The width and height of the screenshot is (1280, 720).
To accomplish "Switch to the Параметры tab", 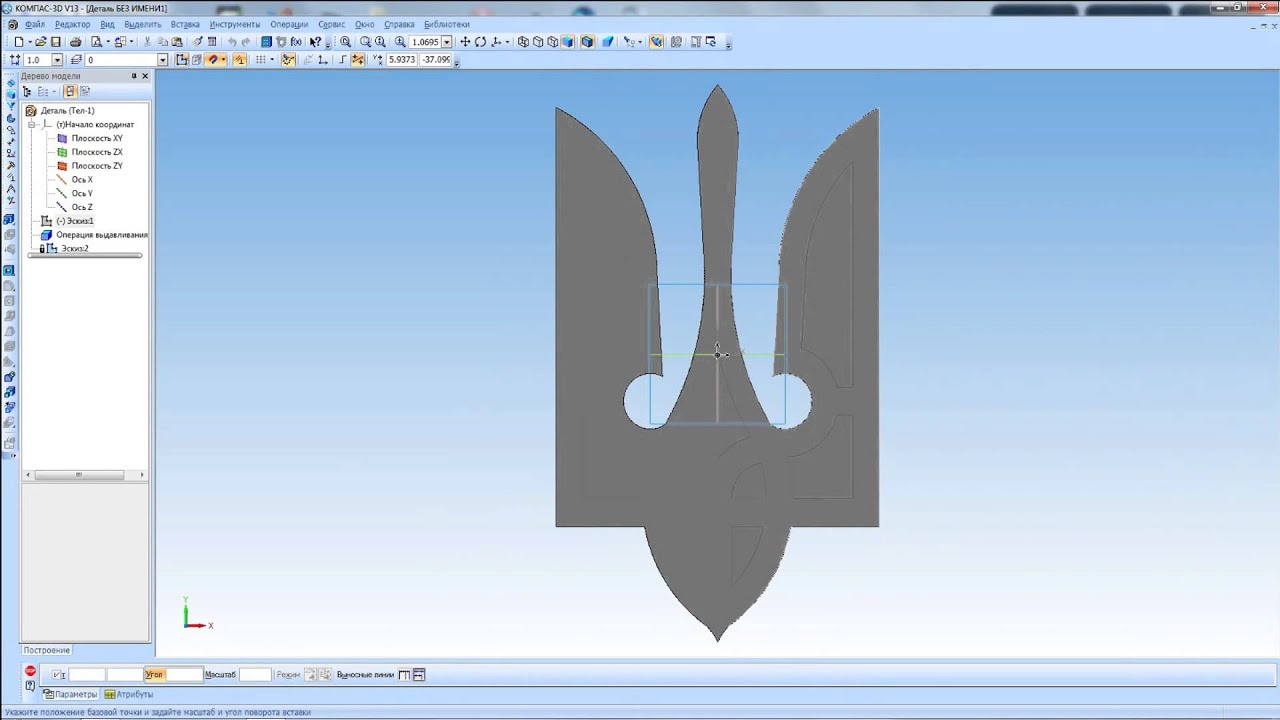I will 70,694.
